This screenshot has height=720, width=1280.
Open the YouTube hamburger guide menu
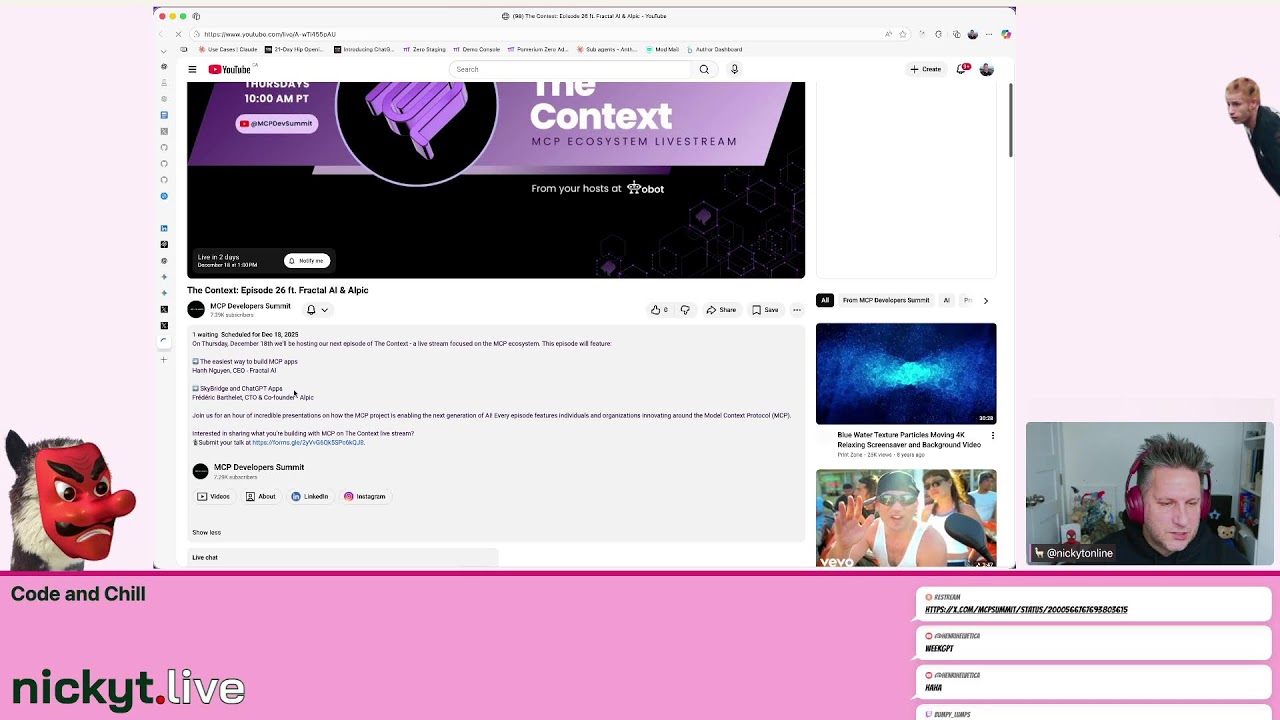point(192,69)
